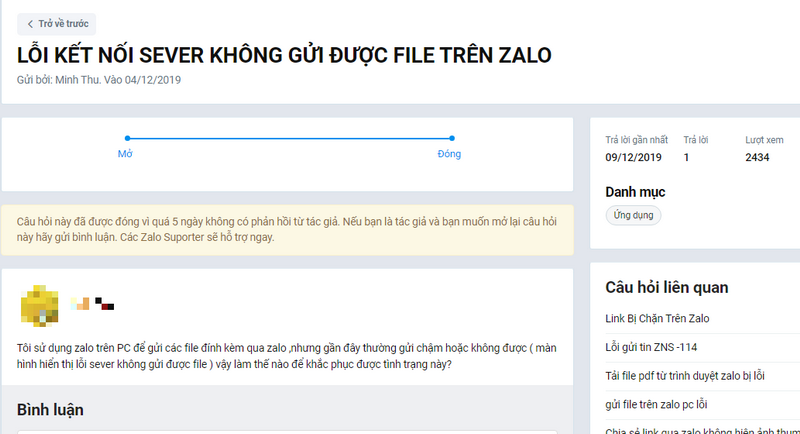Open related question 'Link Bị Chặn Trên Zalo'
The height and width of the screenshot is (434, 800).
click(x=657, y=319)
